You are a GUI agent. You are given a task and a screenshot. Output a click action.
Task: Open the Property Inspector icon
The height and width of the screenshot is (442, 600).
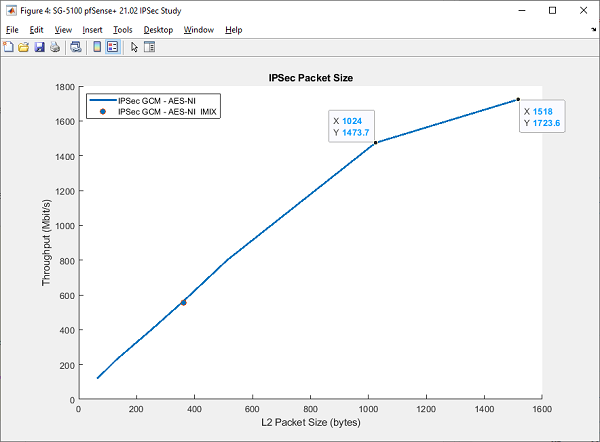149,46
